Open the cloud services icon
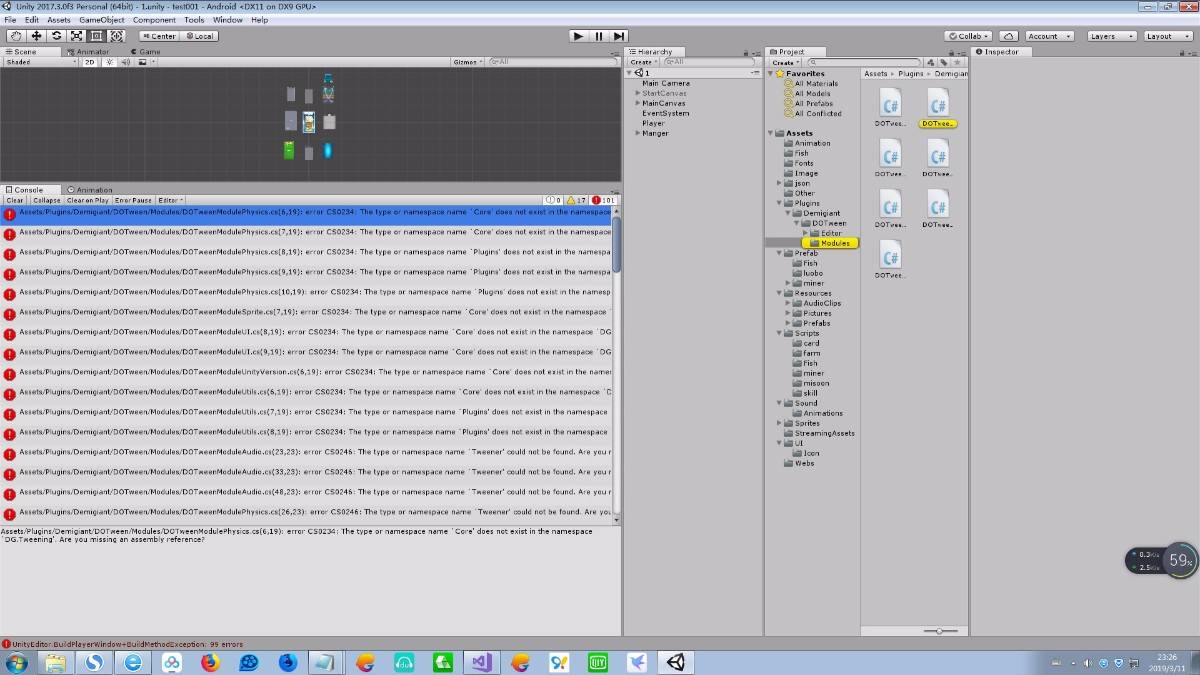1200x675 pixels. point(1010,36)
